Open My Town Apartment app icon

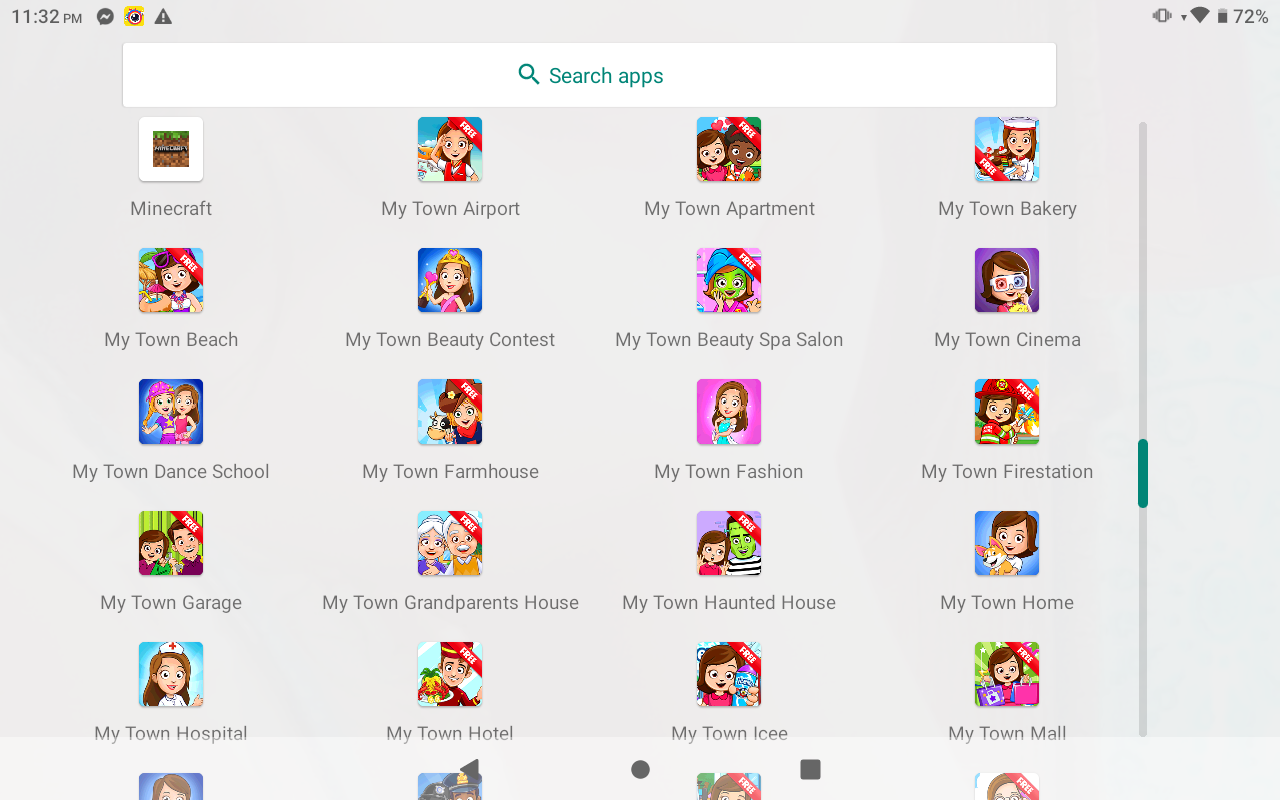[x=729, y=149]
